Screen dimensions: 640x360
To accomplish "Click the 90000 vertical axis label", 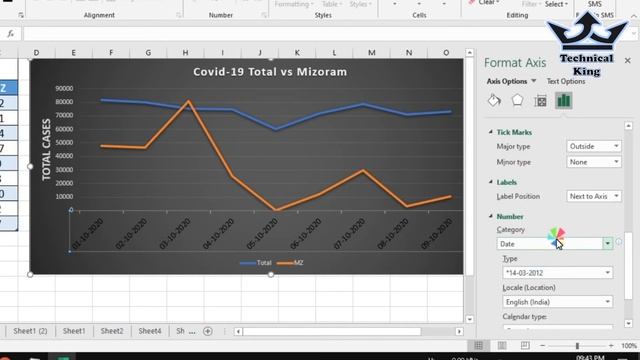I will (x=64, y=88).
